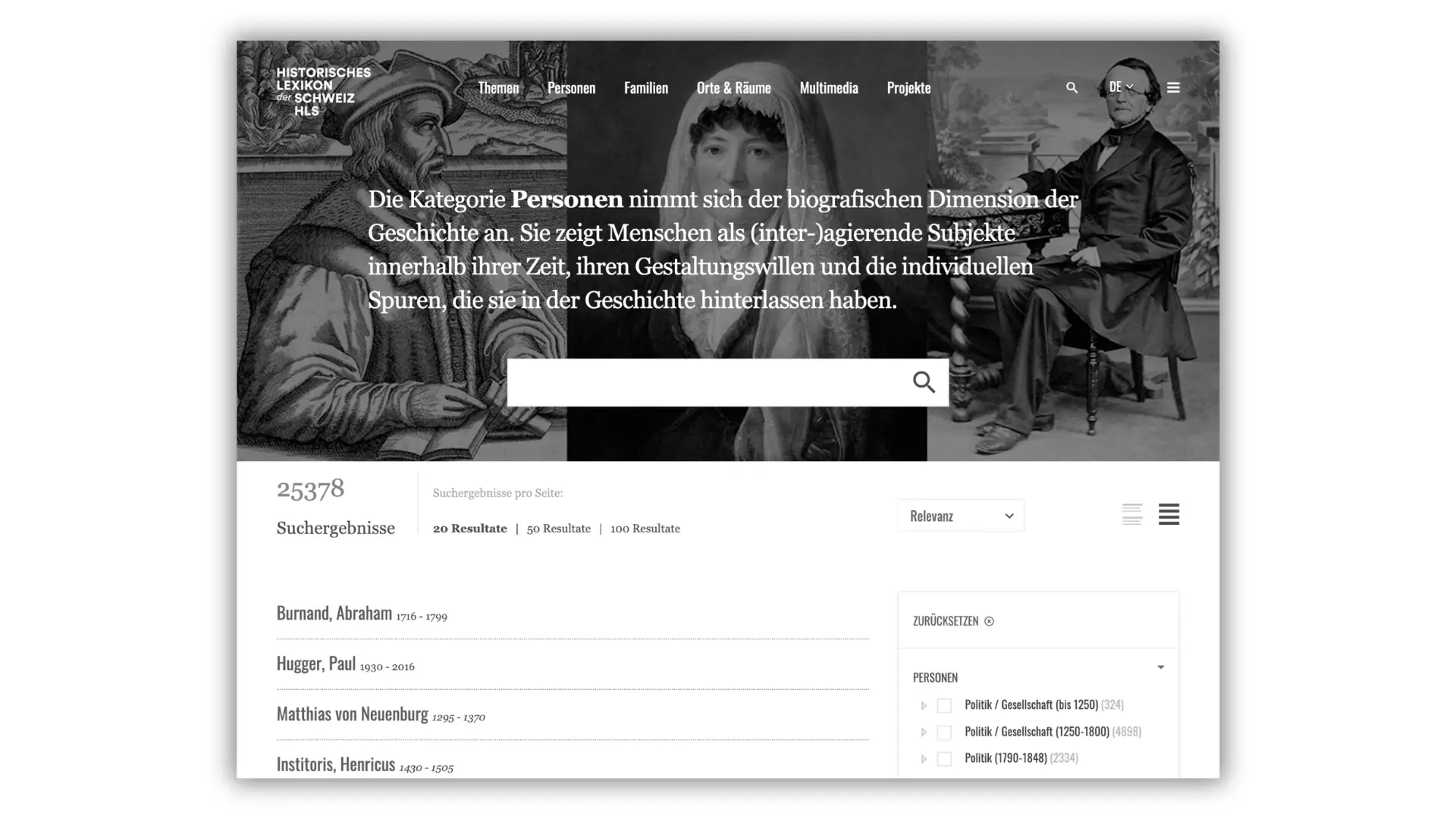Expand Politik / Gesellschaft (bis 1250) subtree
Viewport: 1456px width, 819px height.
coord(924,705)
